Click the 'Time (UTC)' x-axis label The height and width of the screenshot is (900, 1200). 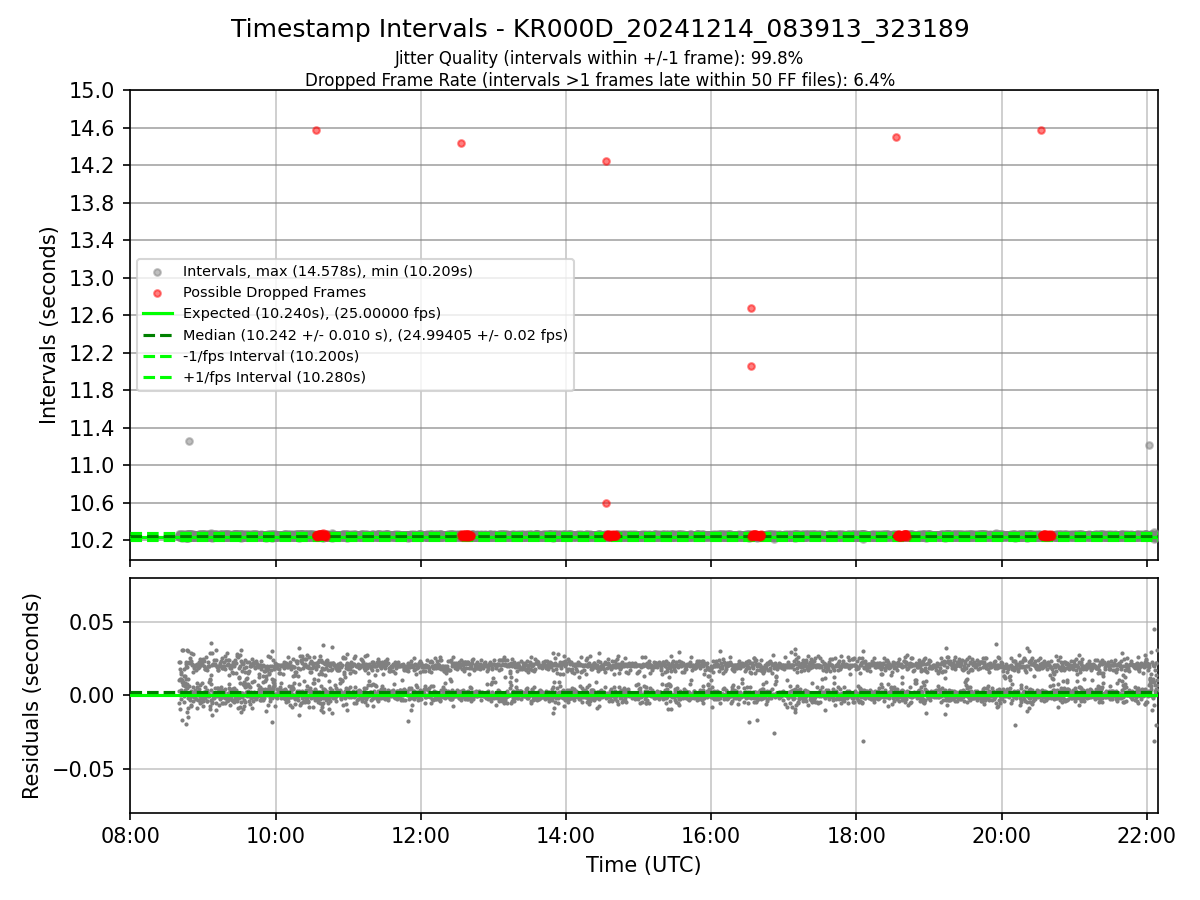(x=643, y=865)
